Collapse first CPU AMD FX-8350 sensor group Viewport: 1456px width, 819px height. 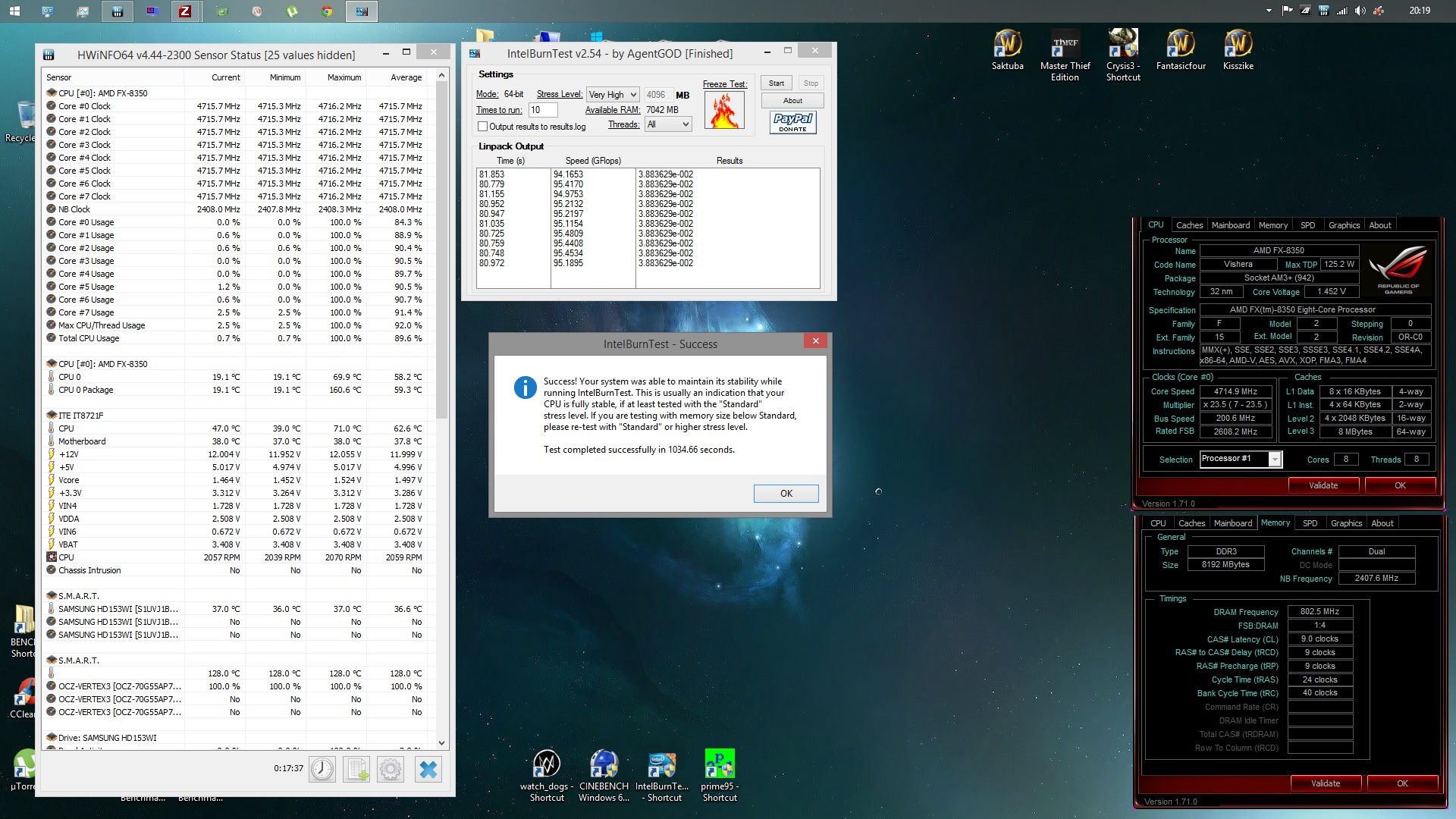[x=52, y=93]
